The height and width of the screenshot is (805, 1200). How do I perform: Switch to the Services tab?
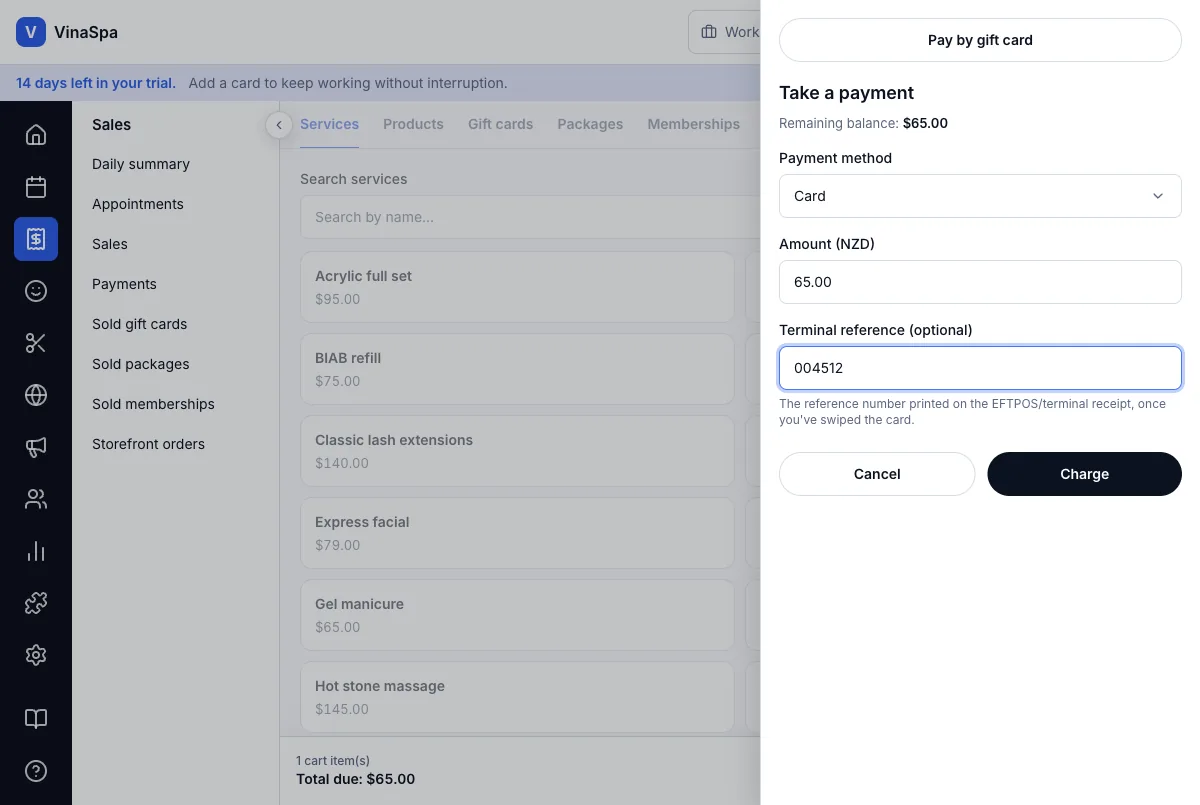[329, 124]
